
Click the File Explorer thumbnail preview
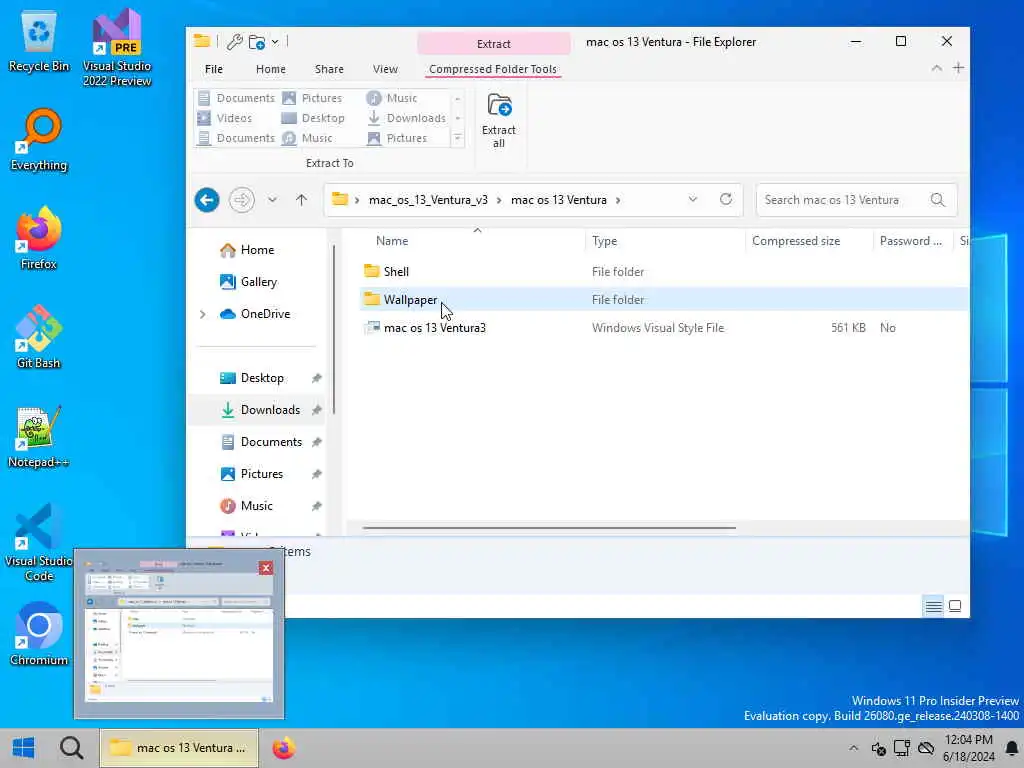tap(179, 632)
